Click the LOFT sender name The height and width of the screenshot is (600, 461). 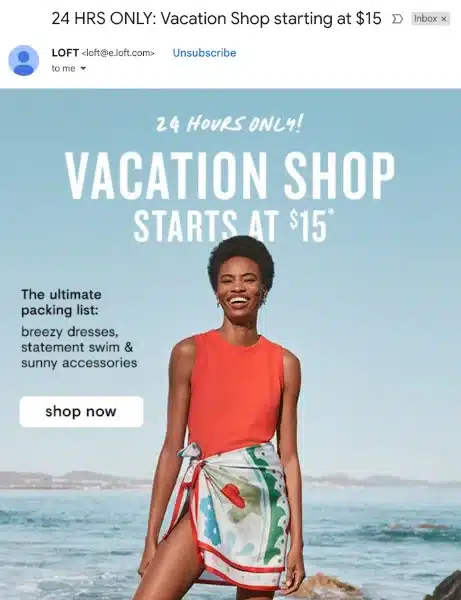(65, 53)
